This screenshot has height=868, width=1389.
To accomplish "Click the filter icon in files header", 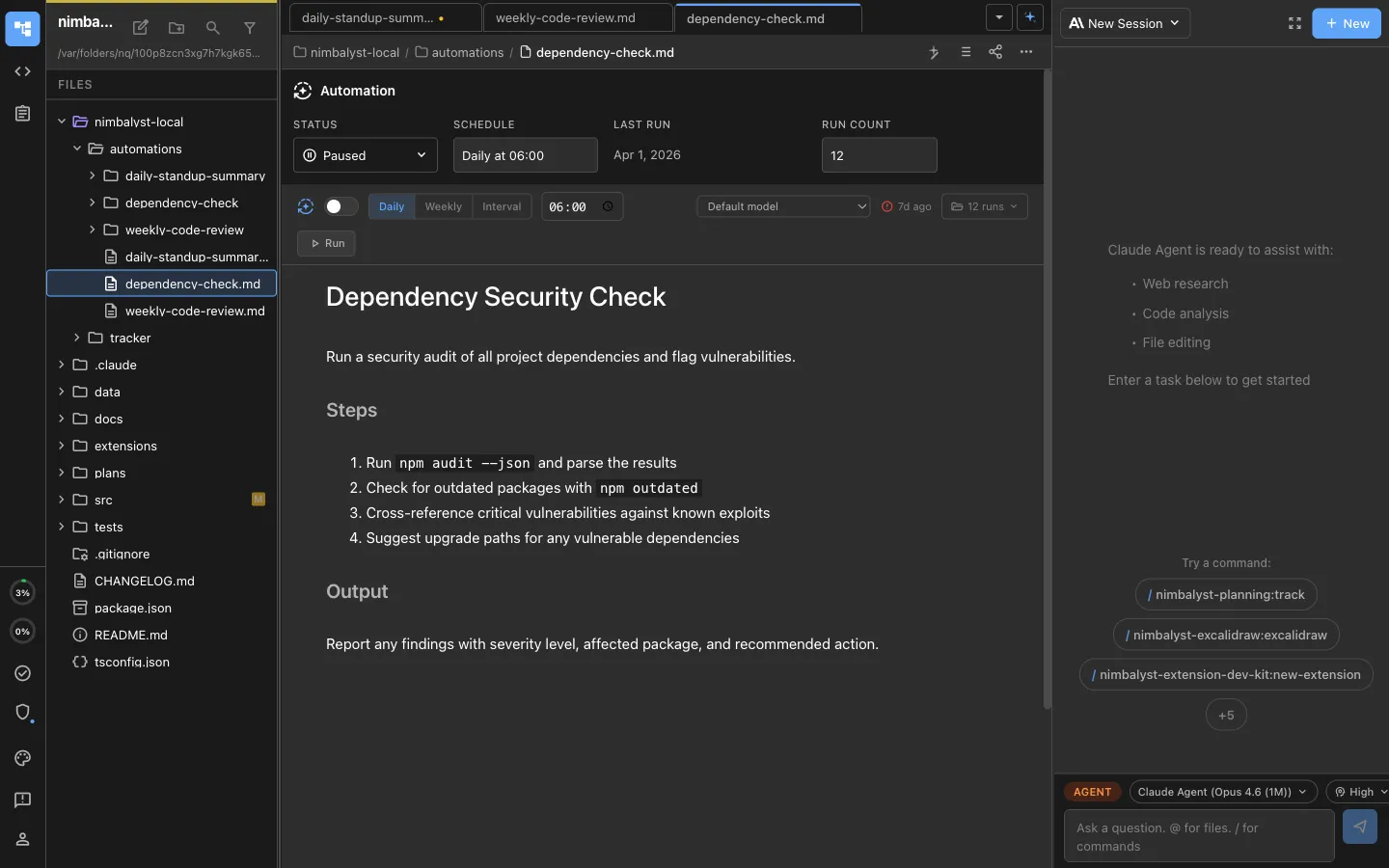I will coord(250,28).
